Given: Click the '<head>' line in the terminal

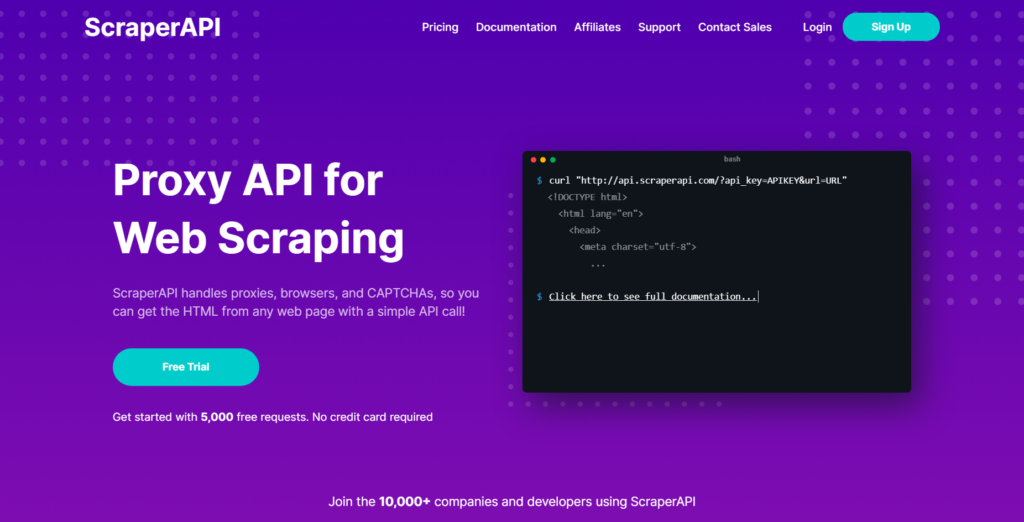Looking at the screenshot, I should 584,230.
